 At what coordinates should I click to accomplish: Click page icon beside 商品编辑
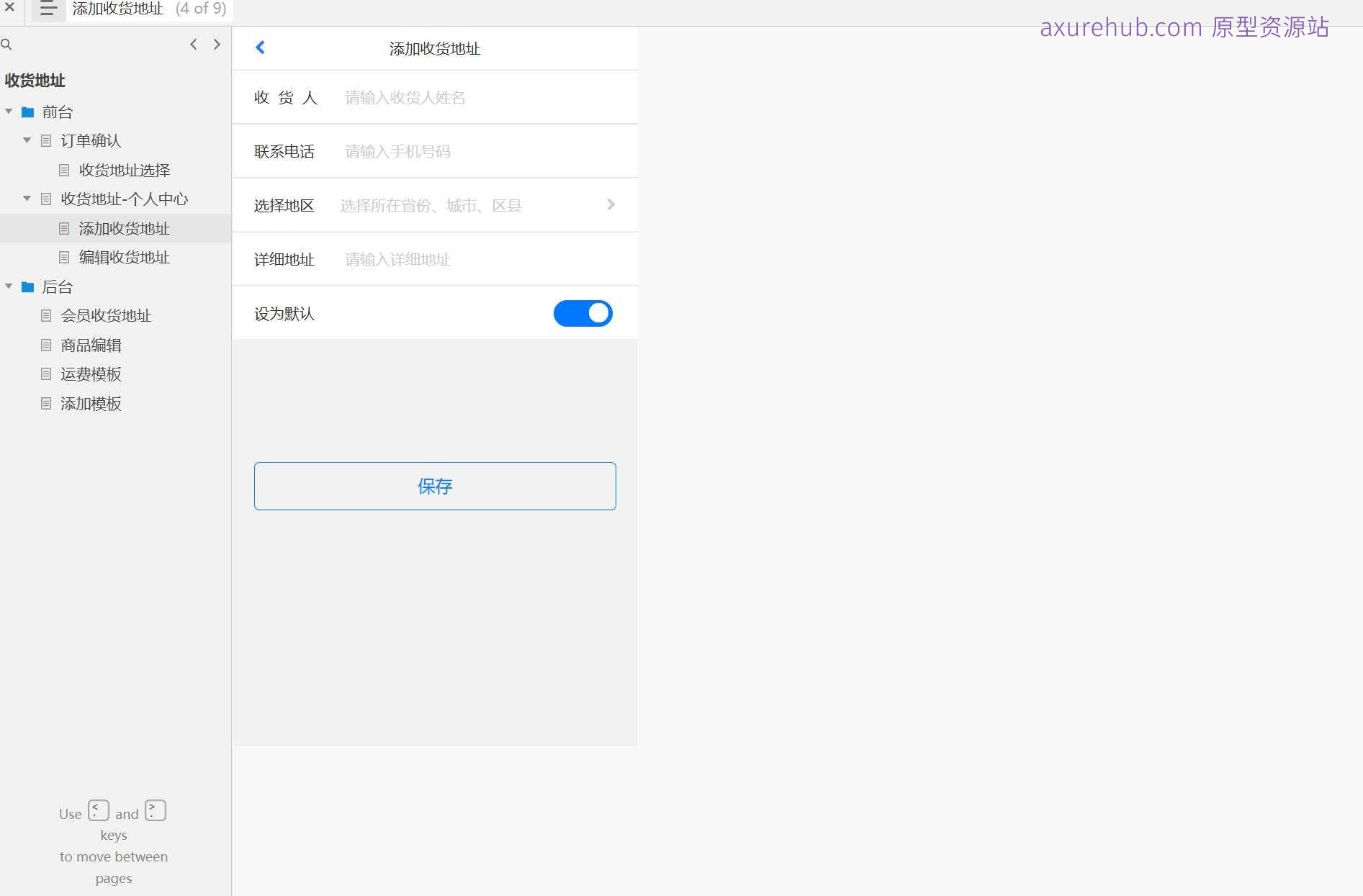(x=46, y=345)
